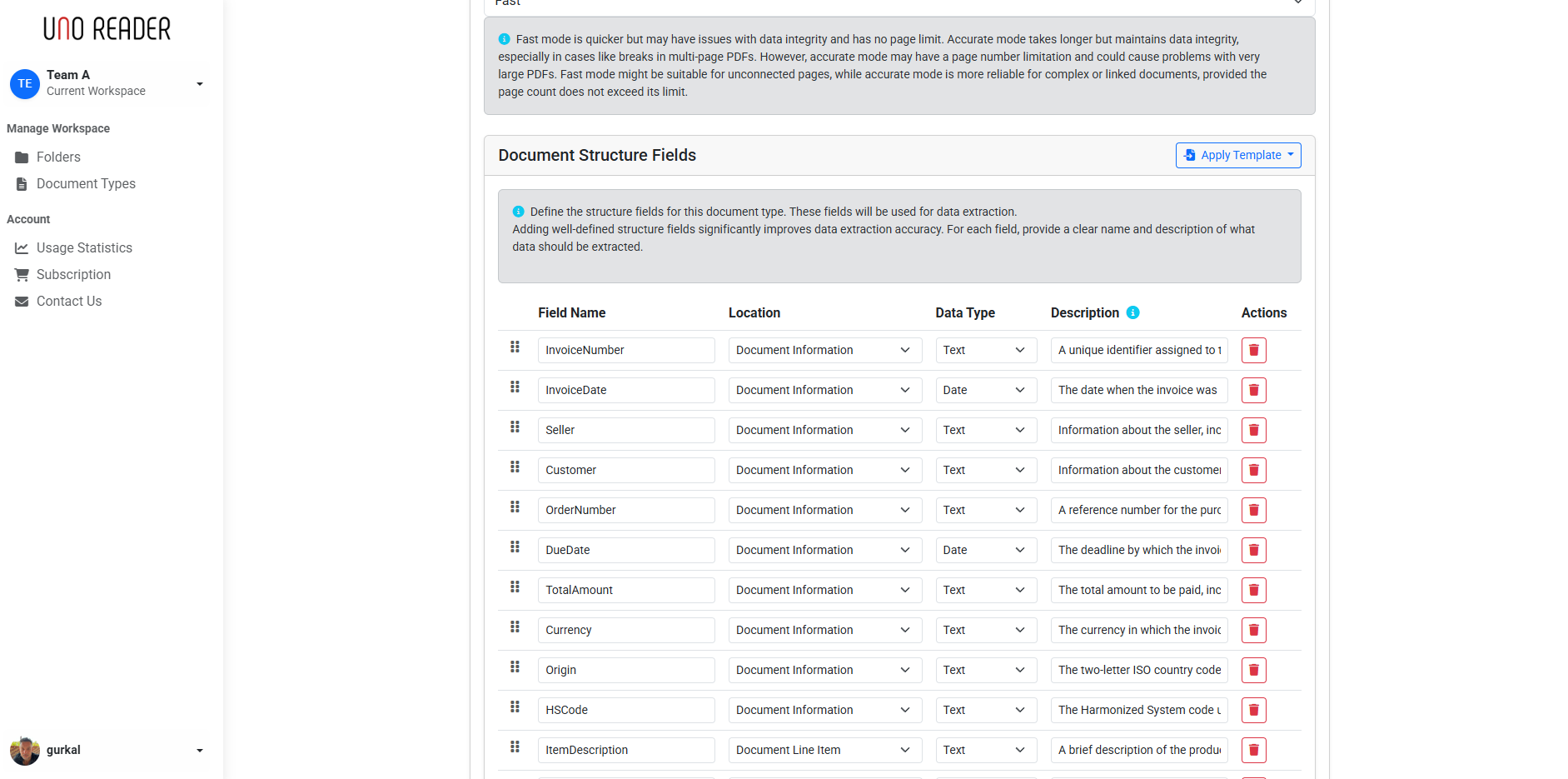Open Location dropdown for the Customer field
Screen dimensions: 1568x779
(825, 470)
